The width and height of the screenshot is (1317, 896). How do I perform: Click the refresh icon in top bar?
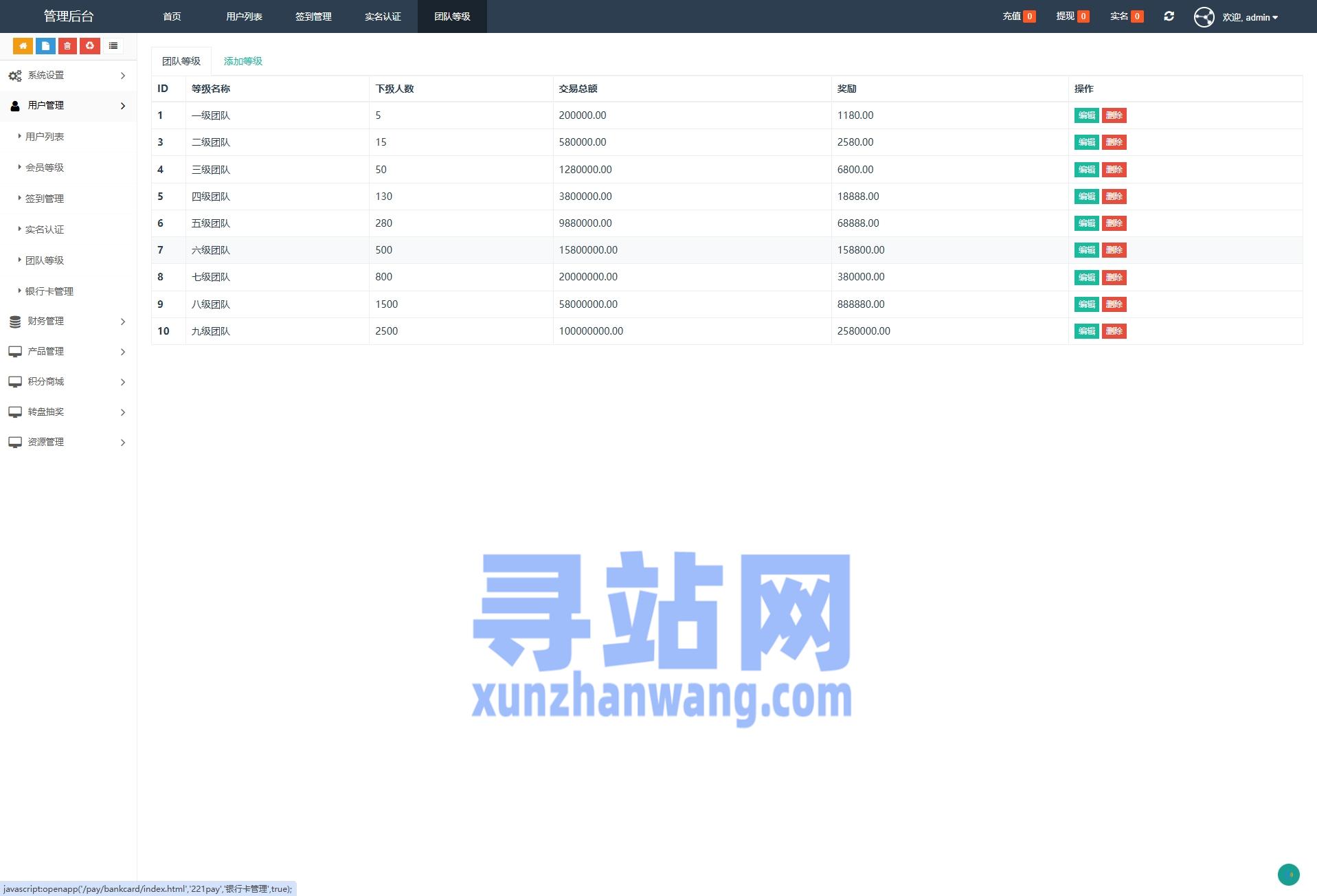coord(1169,16)
